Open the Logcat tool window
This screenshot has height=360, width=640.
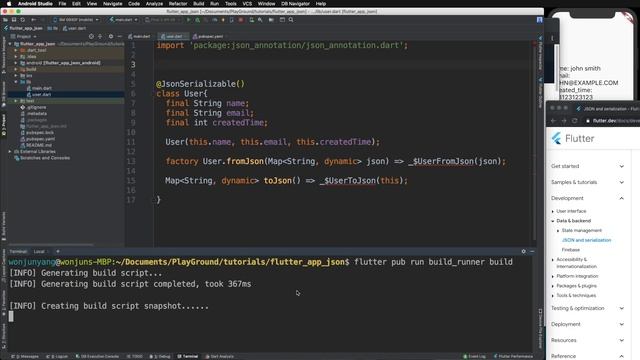coord(57,356)
